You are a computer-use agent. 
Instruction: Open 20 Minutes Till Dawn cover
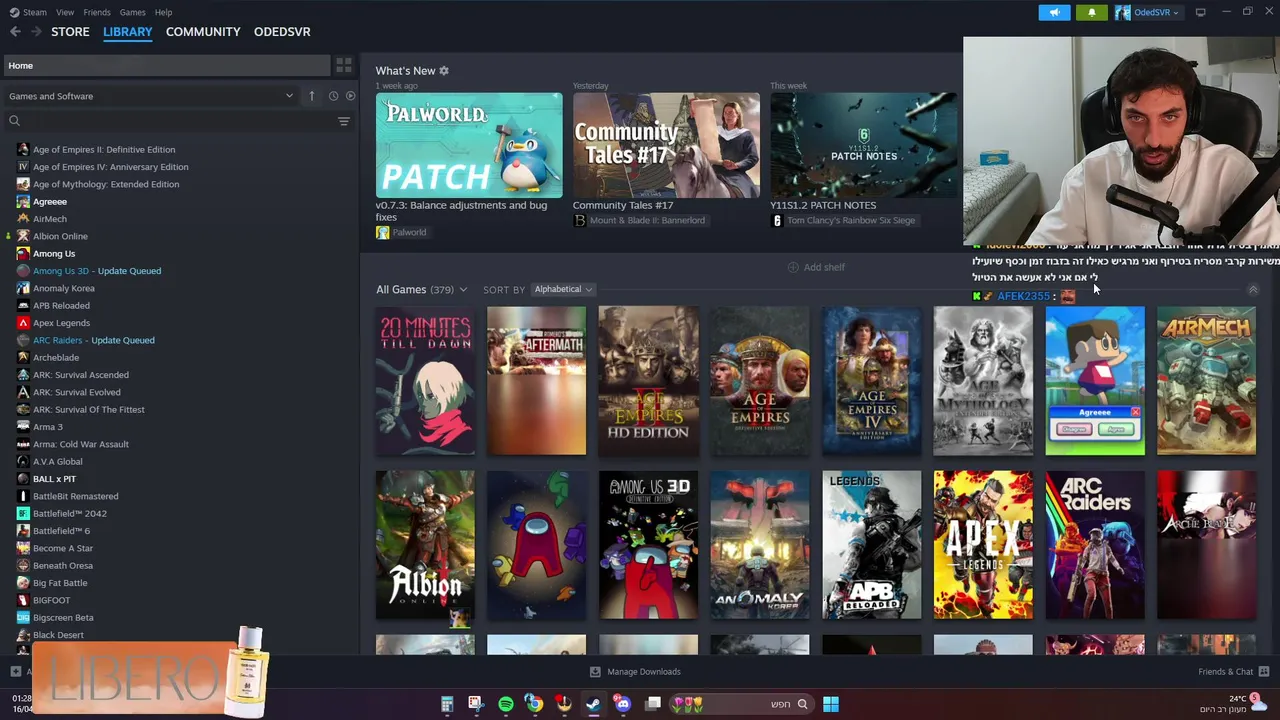(x=425, y=381)
